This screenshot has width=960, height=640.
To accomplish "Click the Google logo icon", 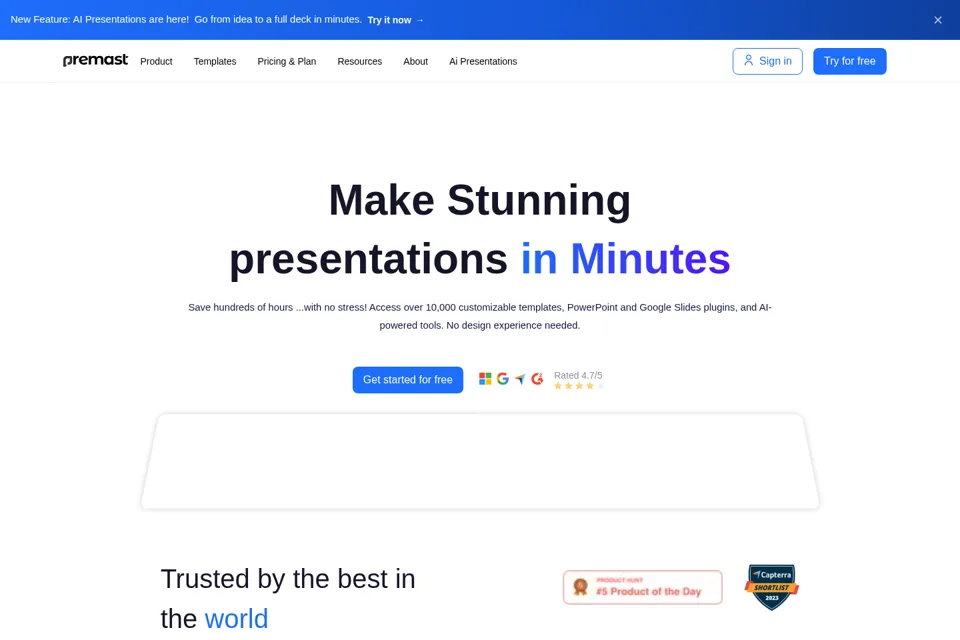I will (503, 379).
